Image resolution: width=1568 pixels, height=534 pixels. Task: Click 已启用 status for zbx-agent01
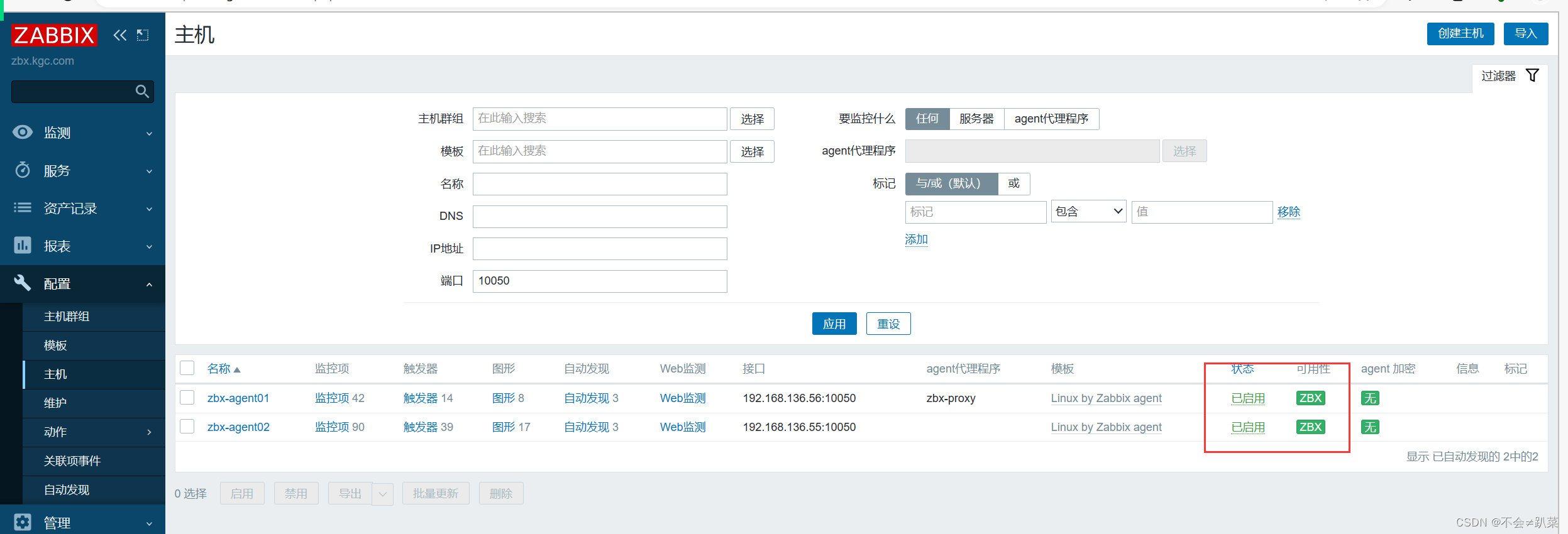(x=1248, y=398)
